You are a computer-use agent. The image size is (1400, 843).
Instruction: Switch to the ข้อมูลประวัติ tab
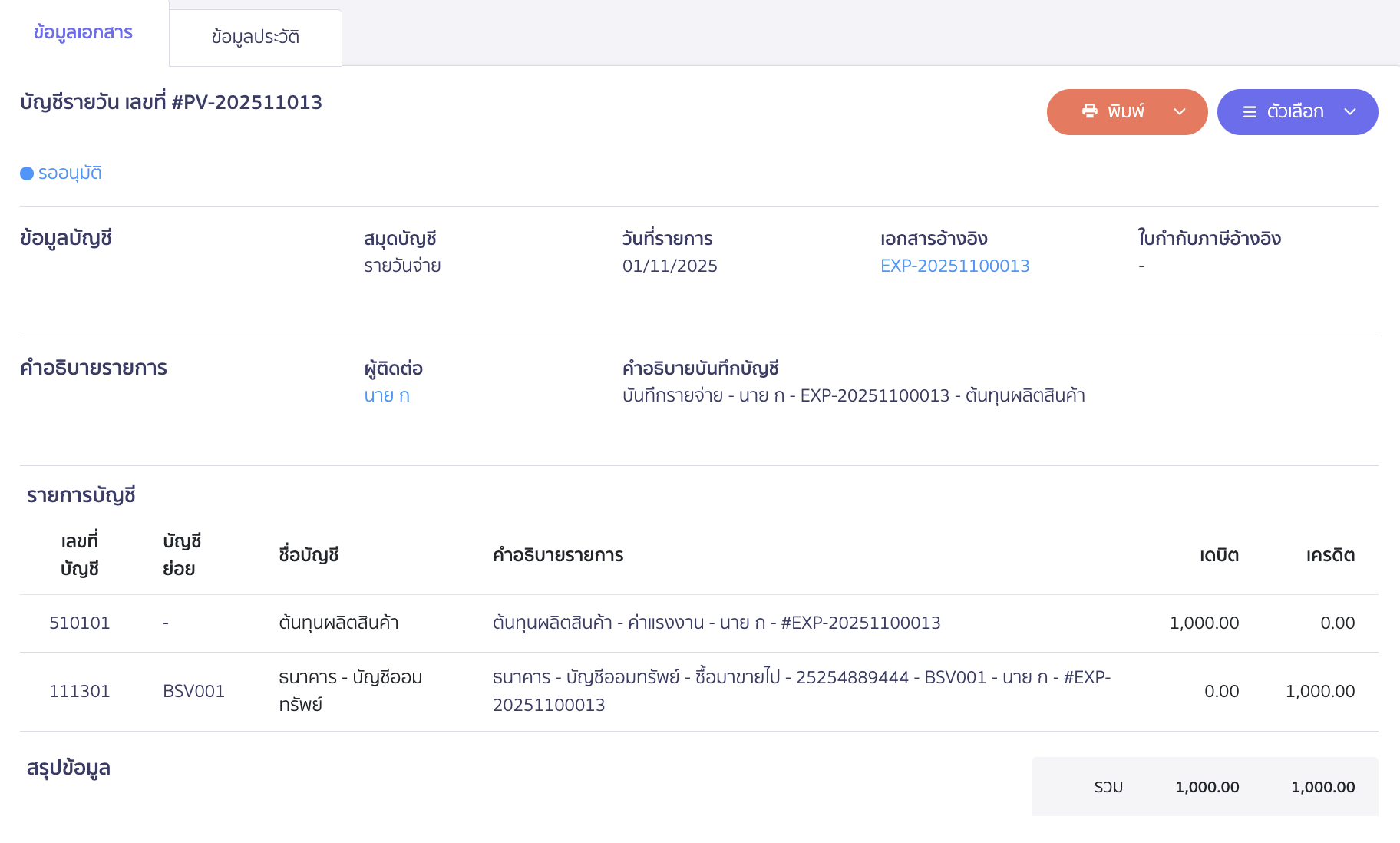[255, 35]
